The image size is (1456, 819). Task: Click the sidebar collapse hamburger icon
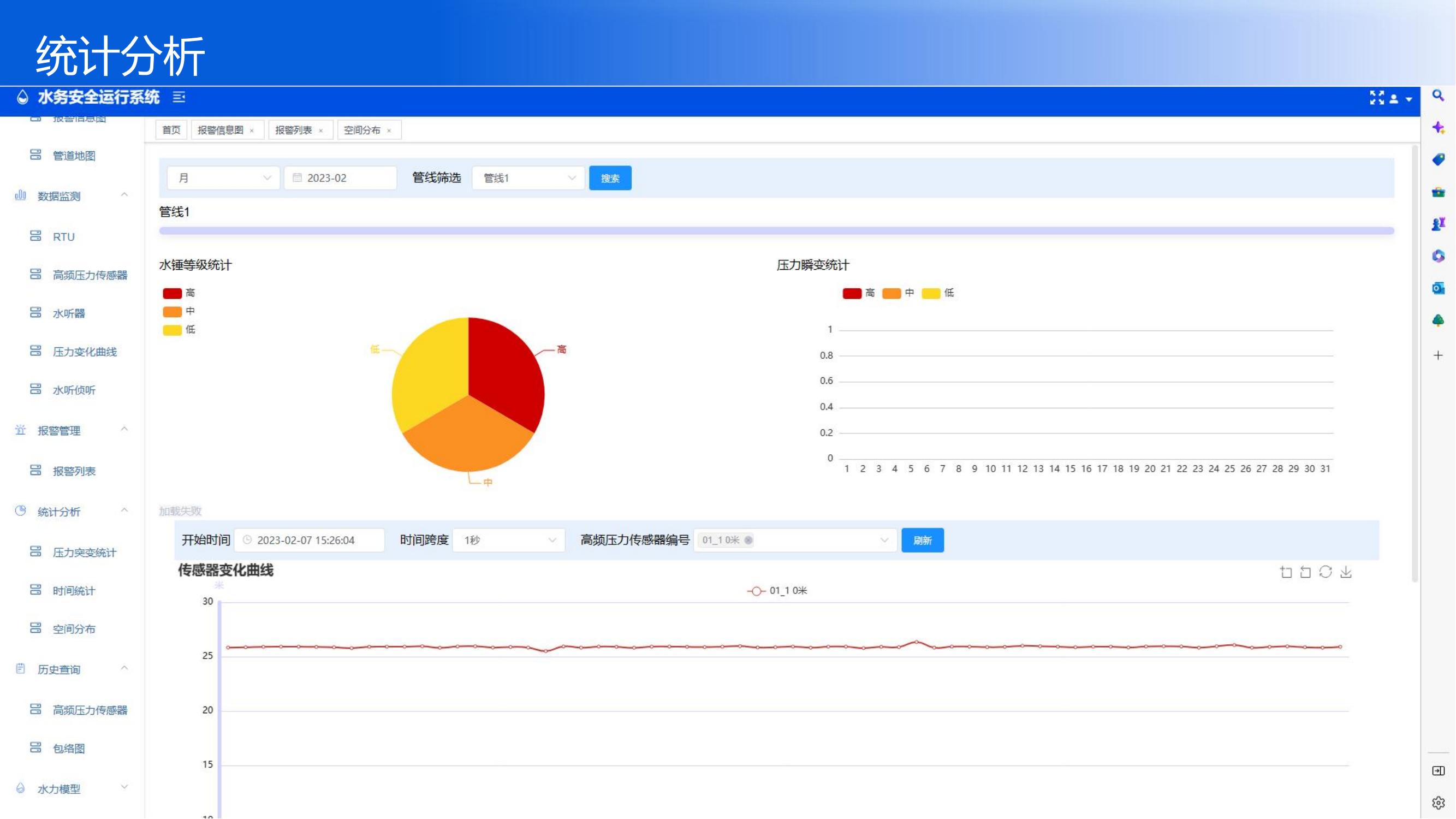(179, 97)
